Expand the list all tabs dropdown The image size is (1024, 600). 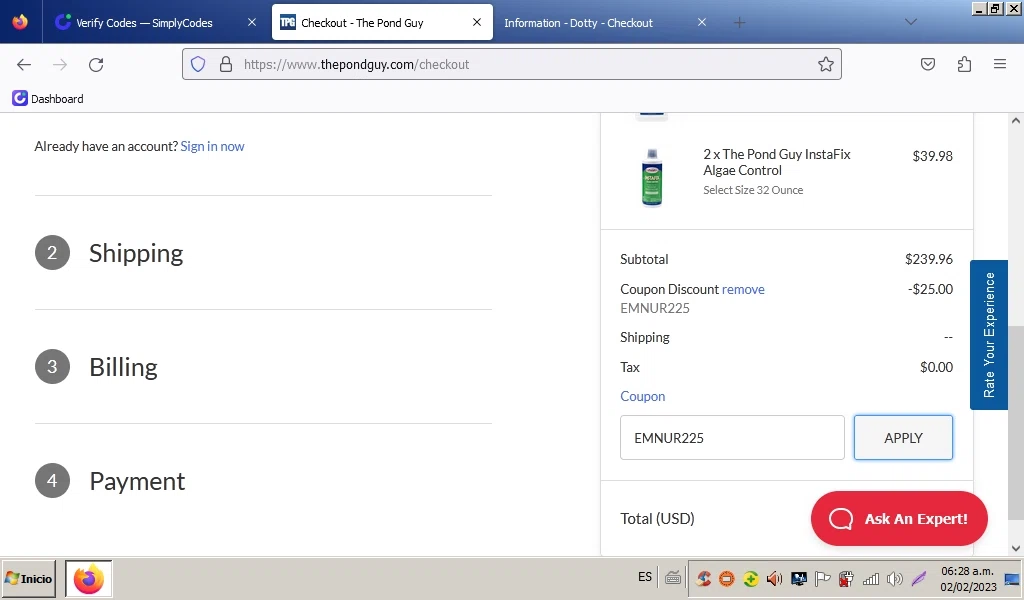(910, 22)
